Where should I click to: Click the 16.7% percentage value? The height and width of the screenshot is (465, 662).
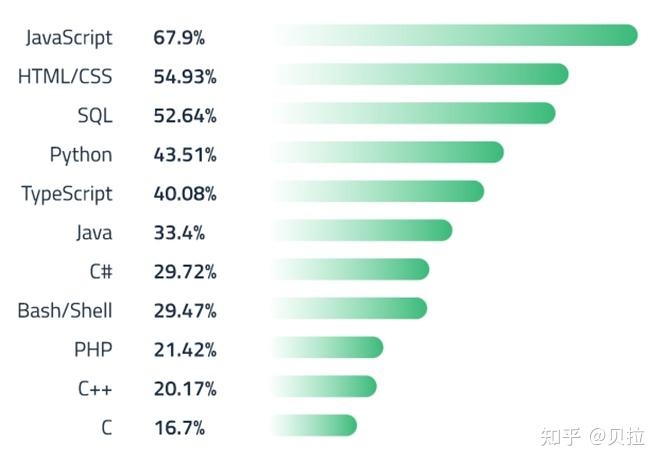179,428
